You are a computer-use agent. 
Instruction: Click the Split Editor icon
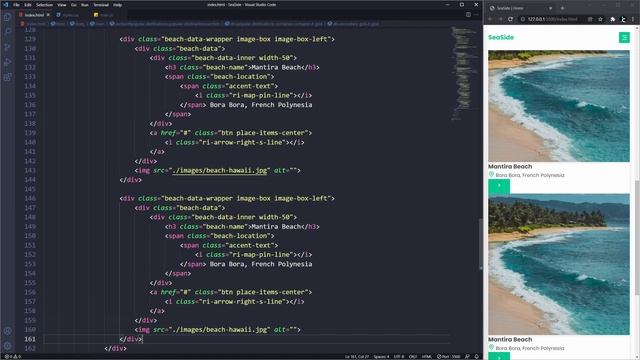click(468, 15)
